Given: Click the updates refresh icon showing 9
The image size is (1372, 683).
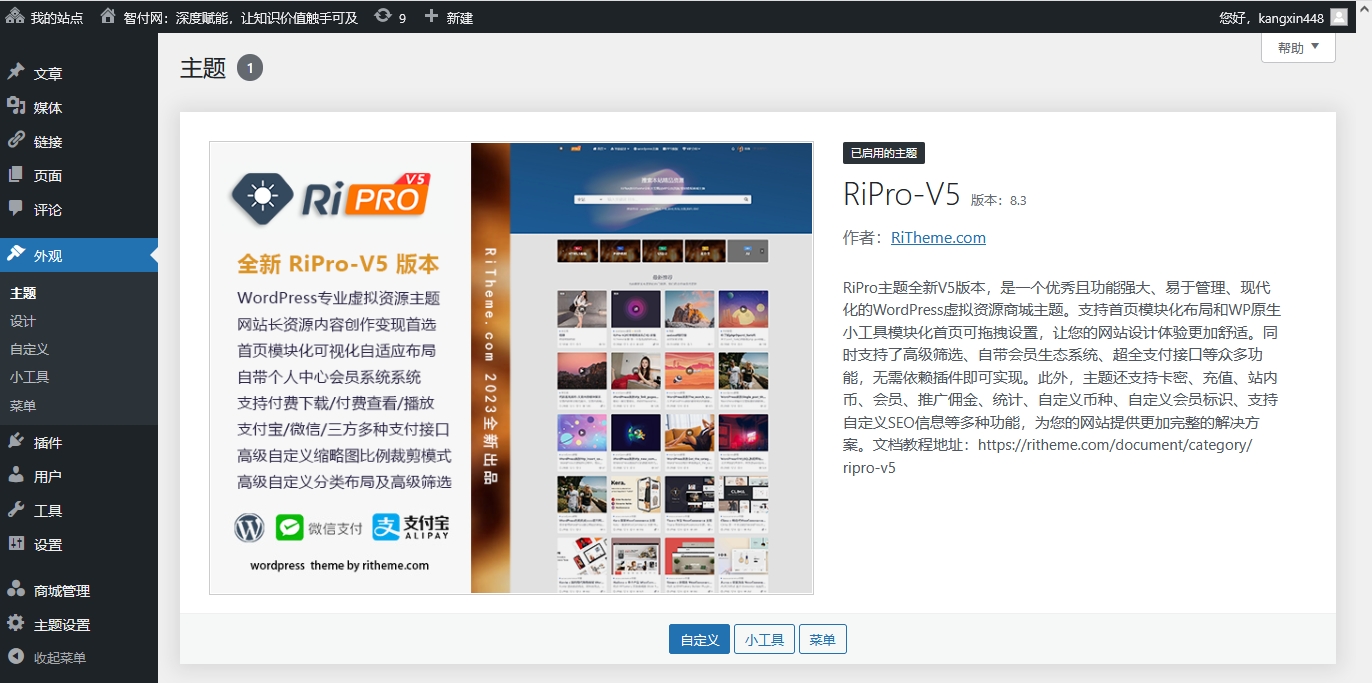Looking at the screenshot, I should 383,16.
